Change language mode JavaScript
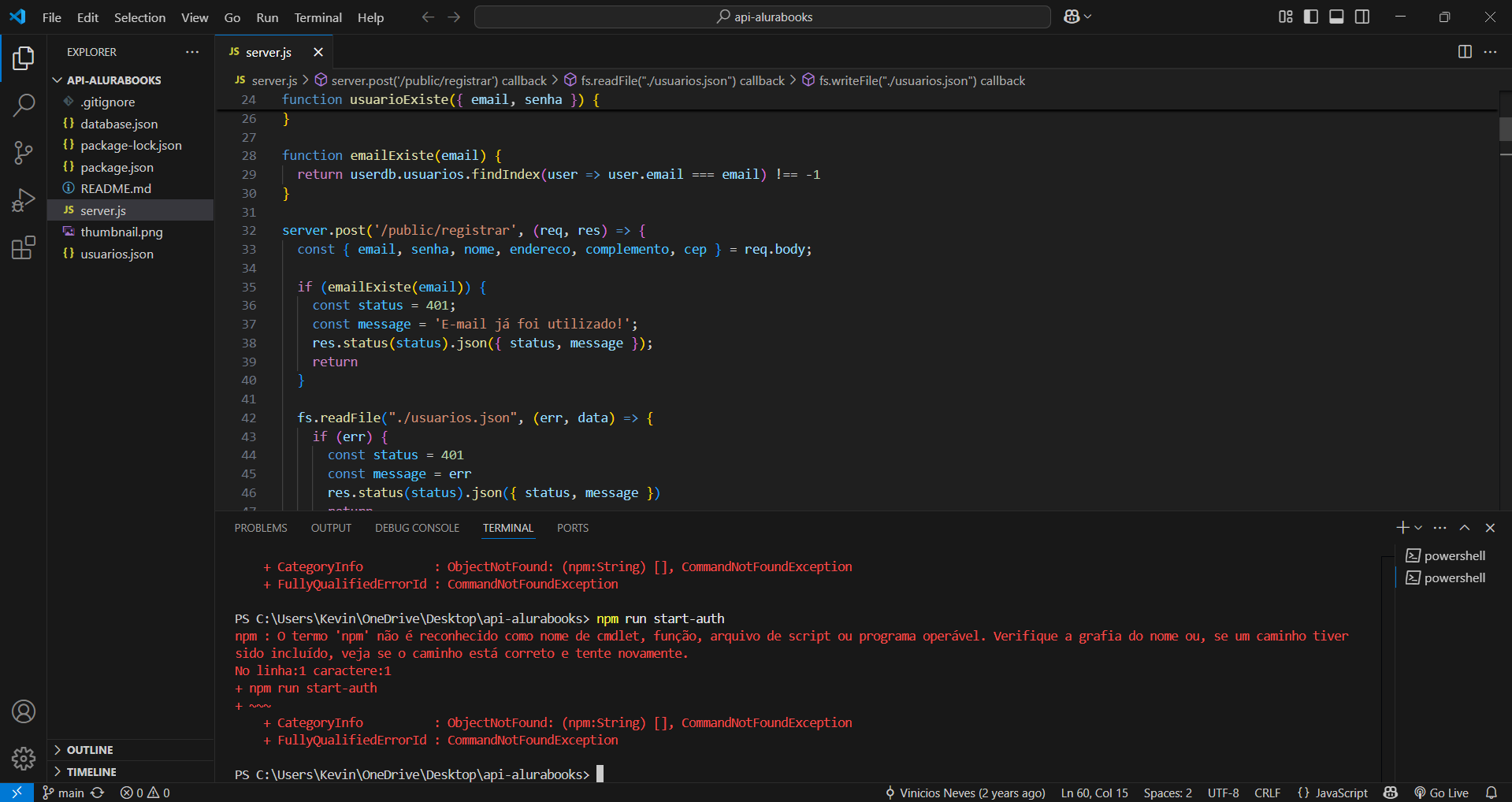This screenshot has height=802, width=1512. [x=1332, y=793]
